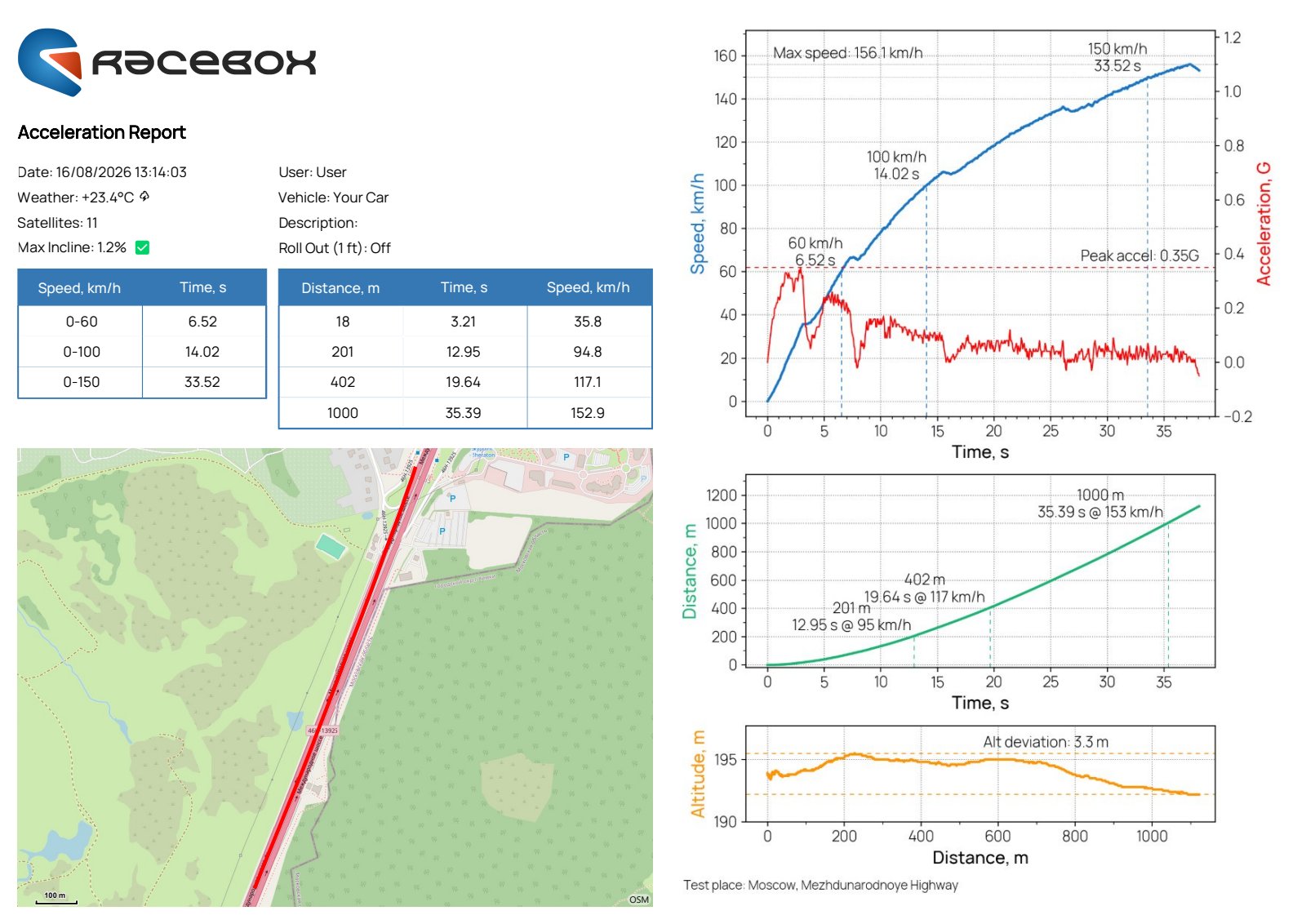
Task: Click the 0-100 row label
Action: 82,352
